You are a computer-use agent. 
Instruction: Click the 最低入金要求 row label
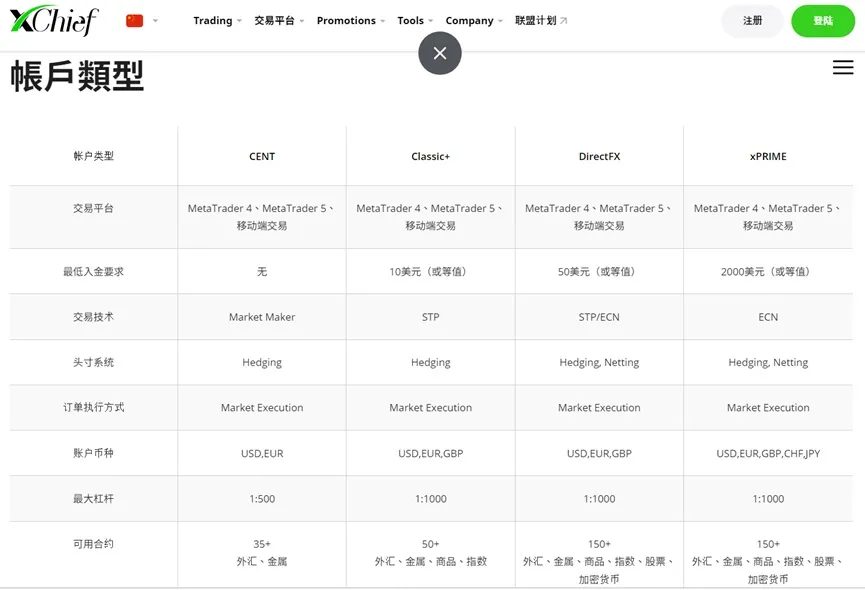click(x=93, y=271)
